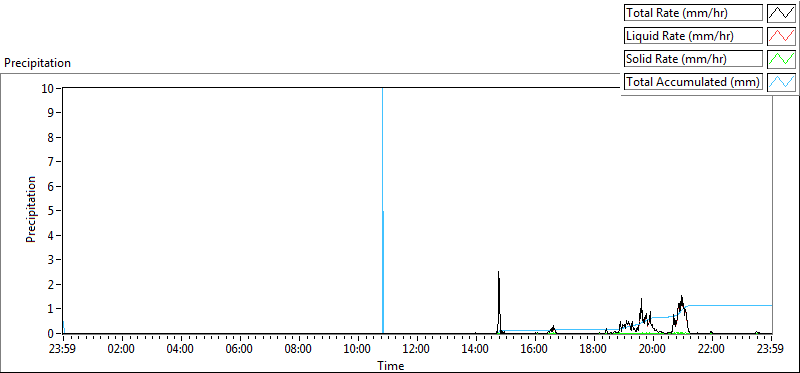Click the 16:00 time axis label
This screenshot has width=800, height=373.
[535, 350]
